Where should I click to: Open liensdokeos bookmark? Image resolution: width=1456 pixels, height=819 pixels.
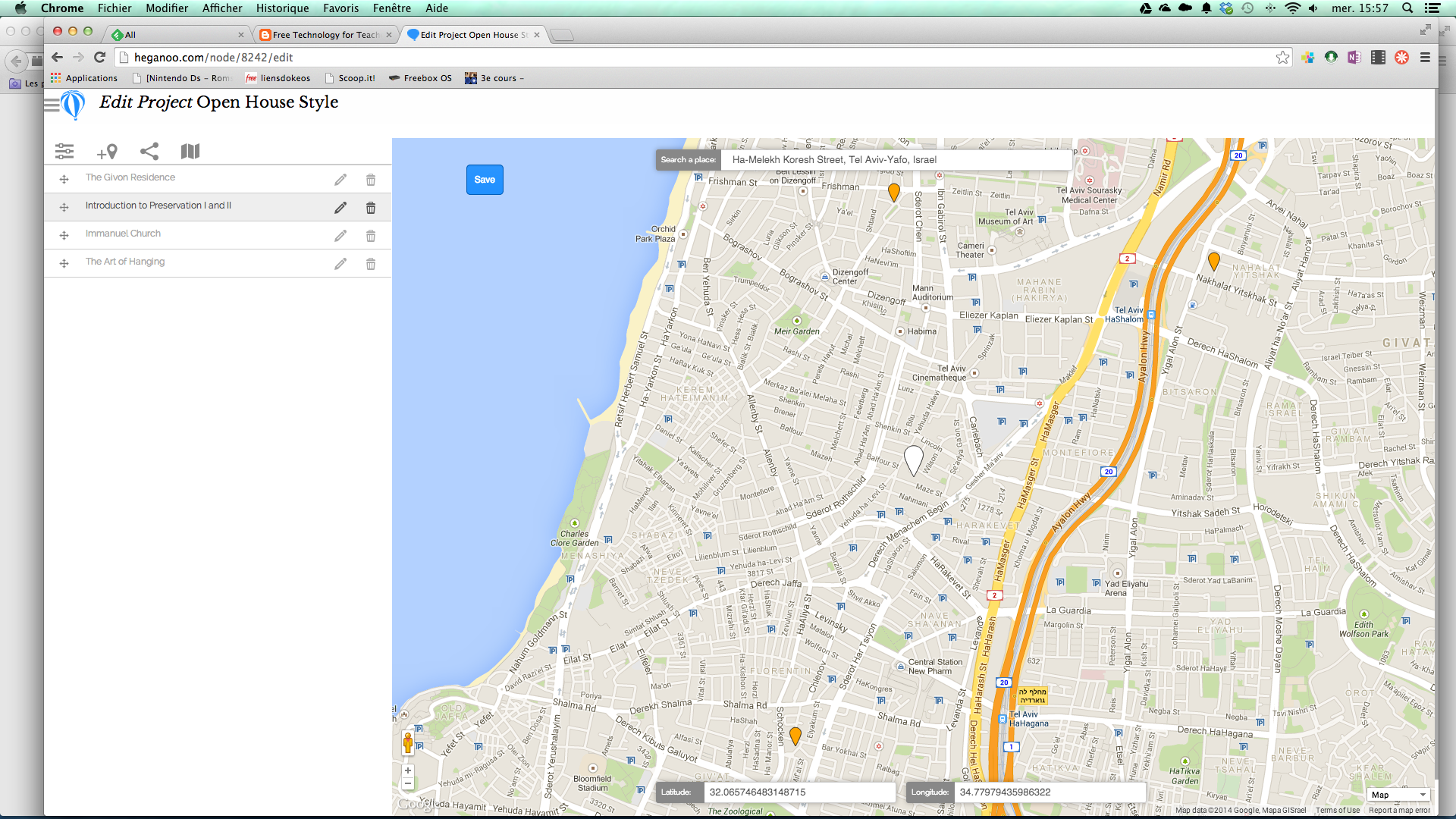pos(278,78)
